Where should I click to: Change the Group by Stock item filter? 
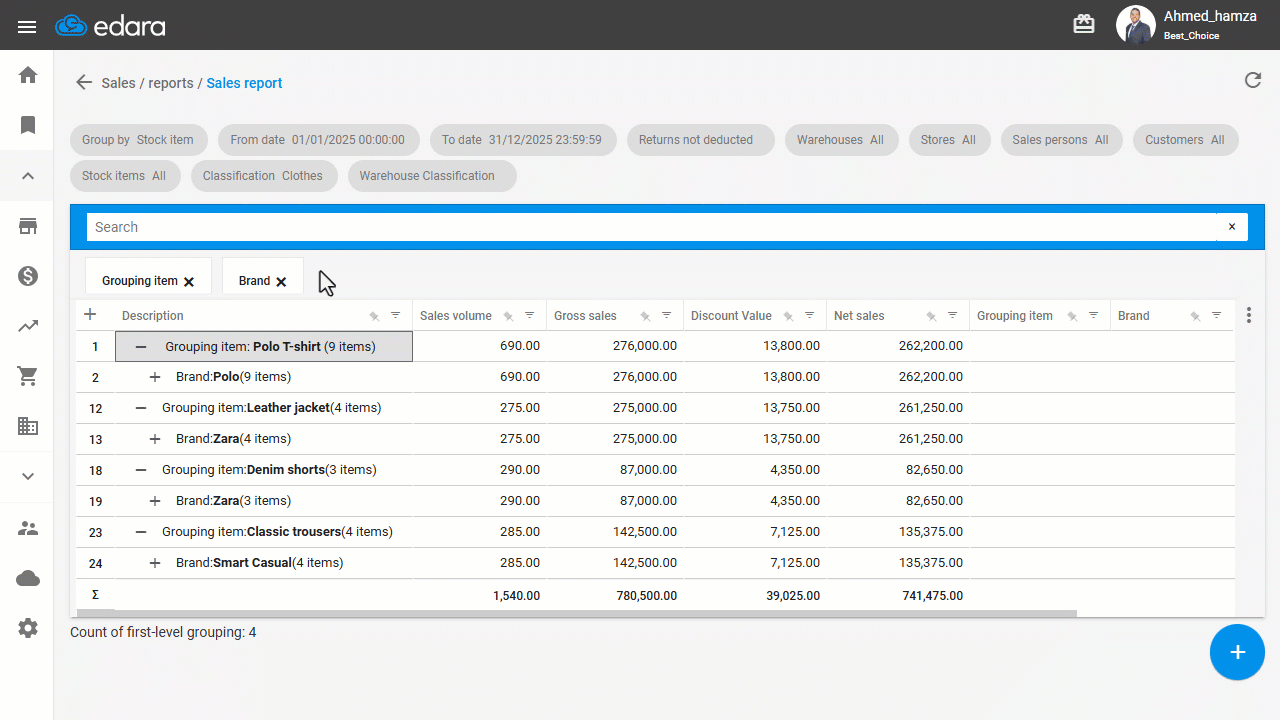138,140
